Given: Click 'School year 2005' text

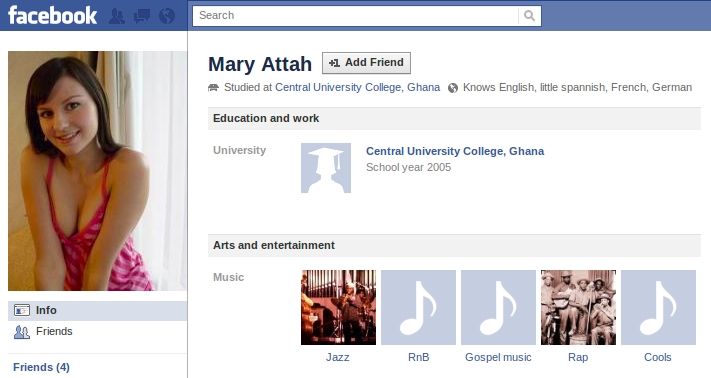Looking at the screenshot, I should point(409,167).
